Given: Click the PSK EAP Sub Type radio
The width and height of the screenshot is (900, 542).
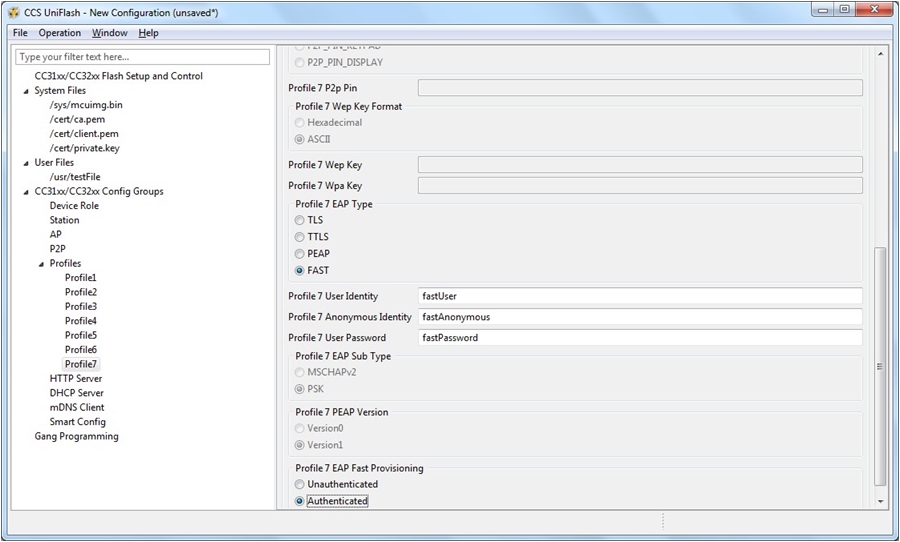Looking at the screenshot, I should point(300,389).
